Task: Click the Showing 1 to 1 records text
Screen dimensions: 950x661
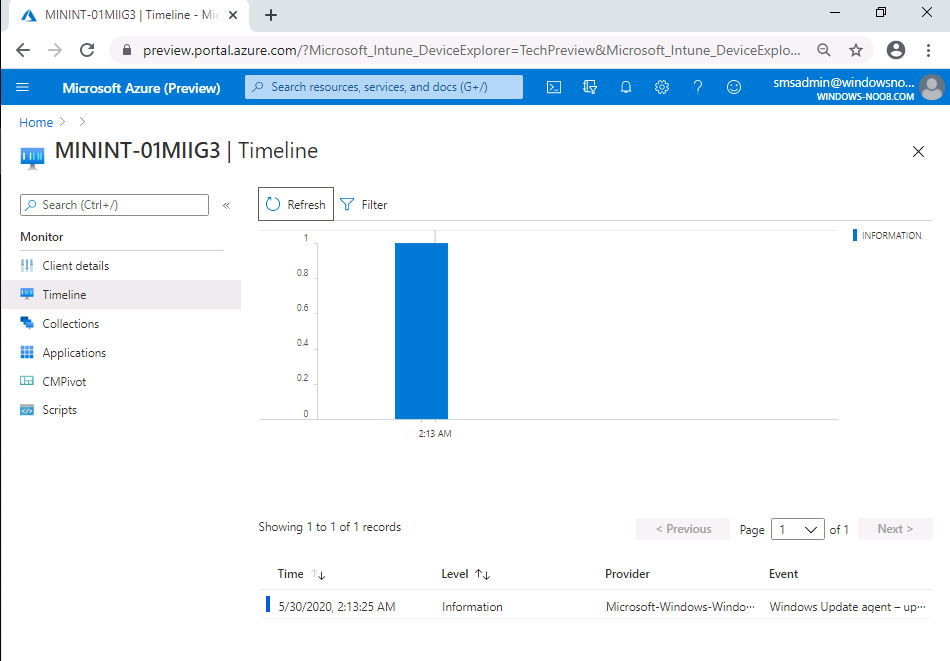Action: point(330,527)
